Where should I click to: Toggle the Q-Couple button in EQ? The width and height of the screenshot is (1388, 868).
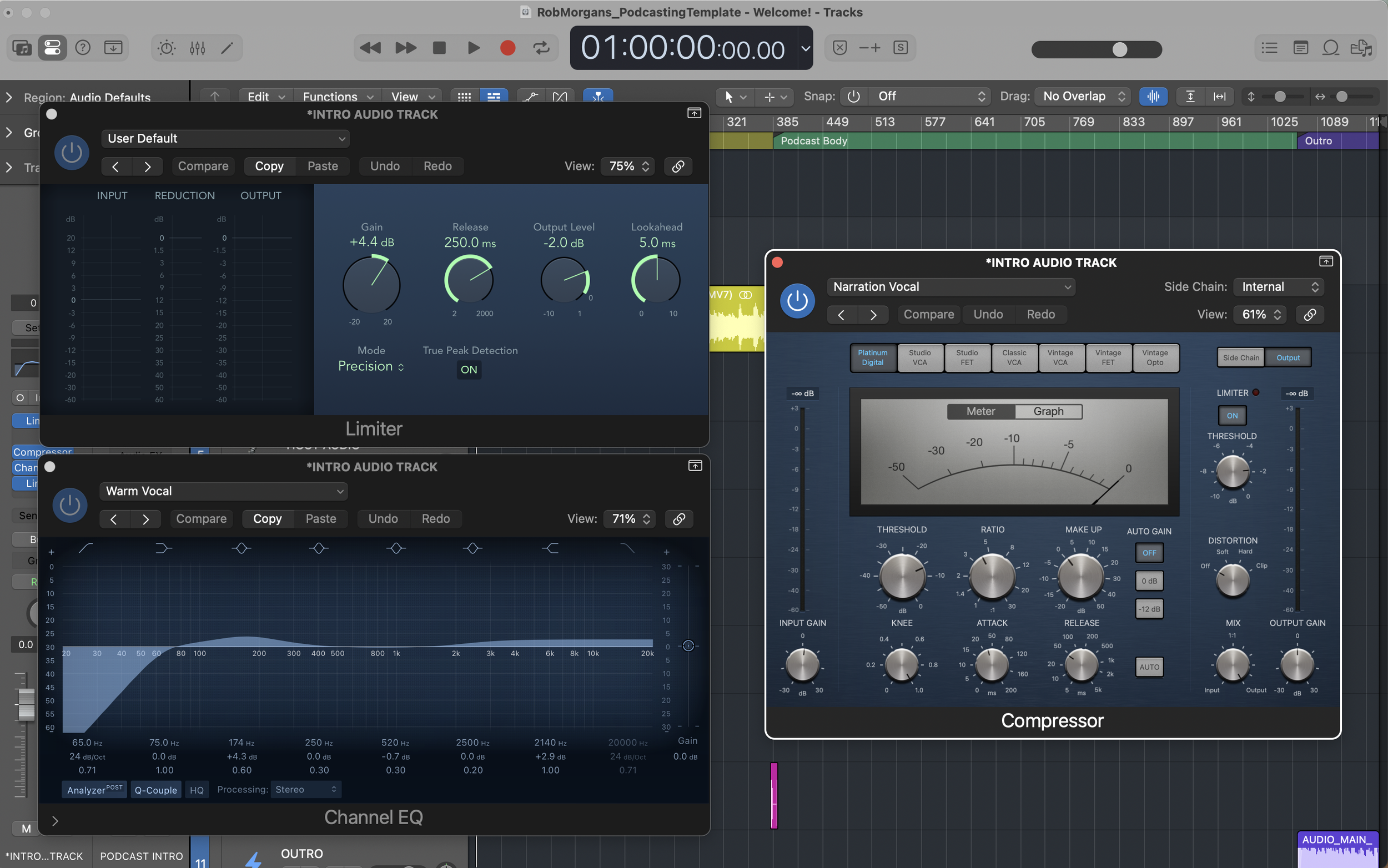[155, 790]
